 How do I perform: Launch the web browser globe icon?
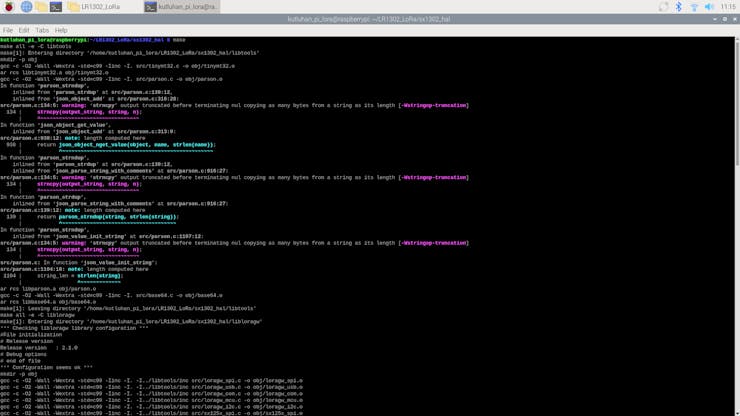(26, 7)
